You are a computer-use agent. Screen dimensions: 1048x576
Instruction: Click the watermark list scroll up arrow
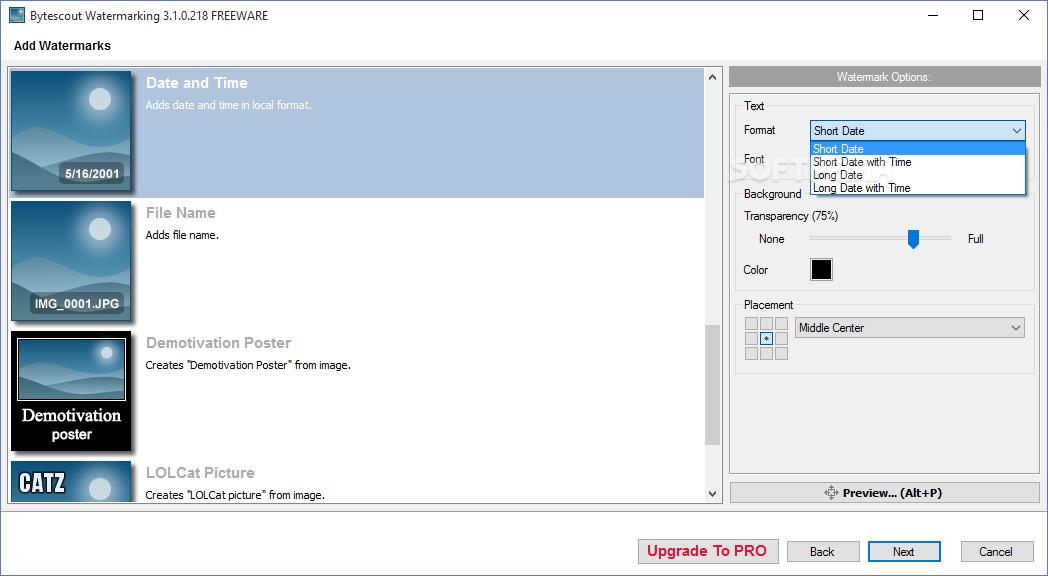(x=712, y=78)
